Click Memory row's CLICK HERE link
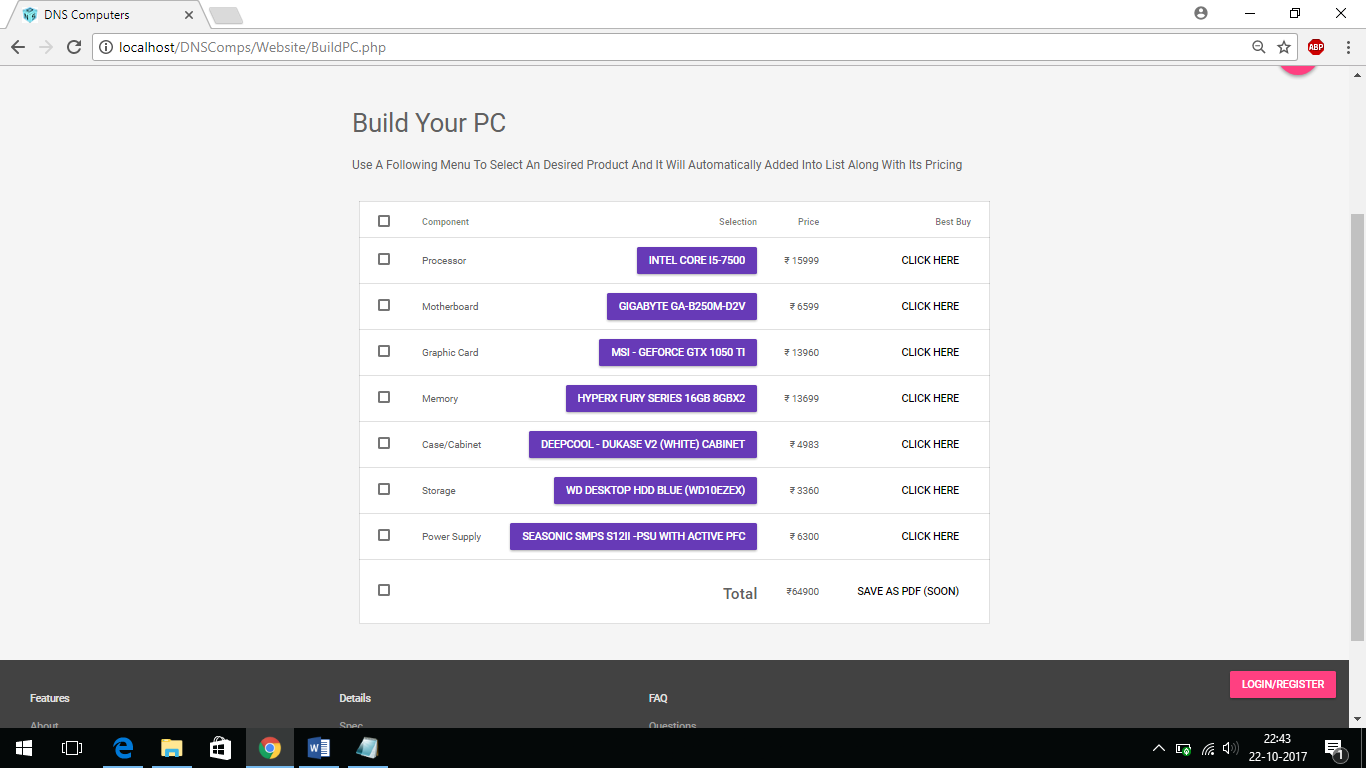 click(x=930, y=398)
